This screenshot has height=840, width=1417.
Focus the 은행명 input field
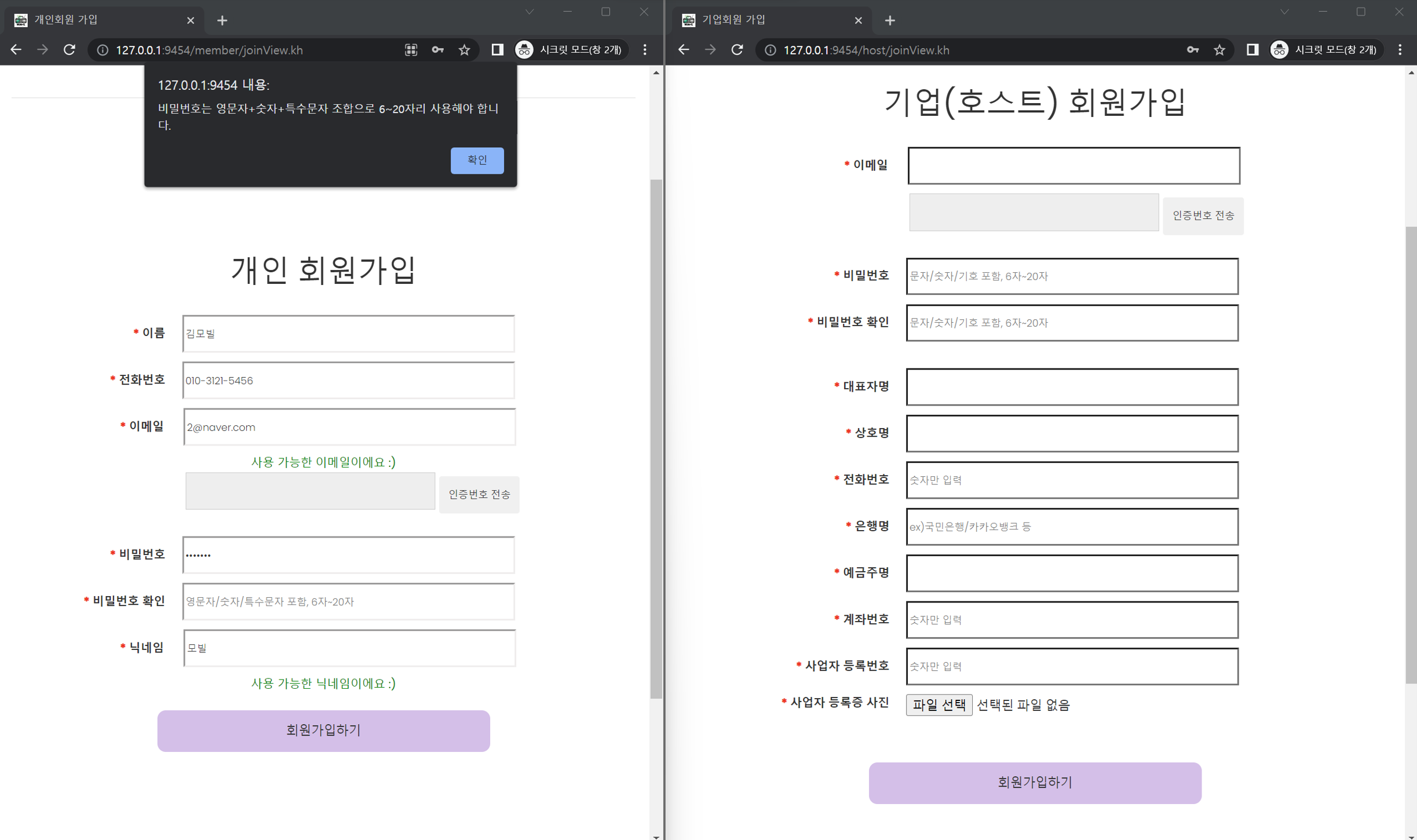(x=1072, y=526)
